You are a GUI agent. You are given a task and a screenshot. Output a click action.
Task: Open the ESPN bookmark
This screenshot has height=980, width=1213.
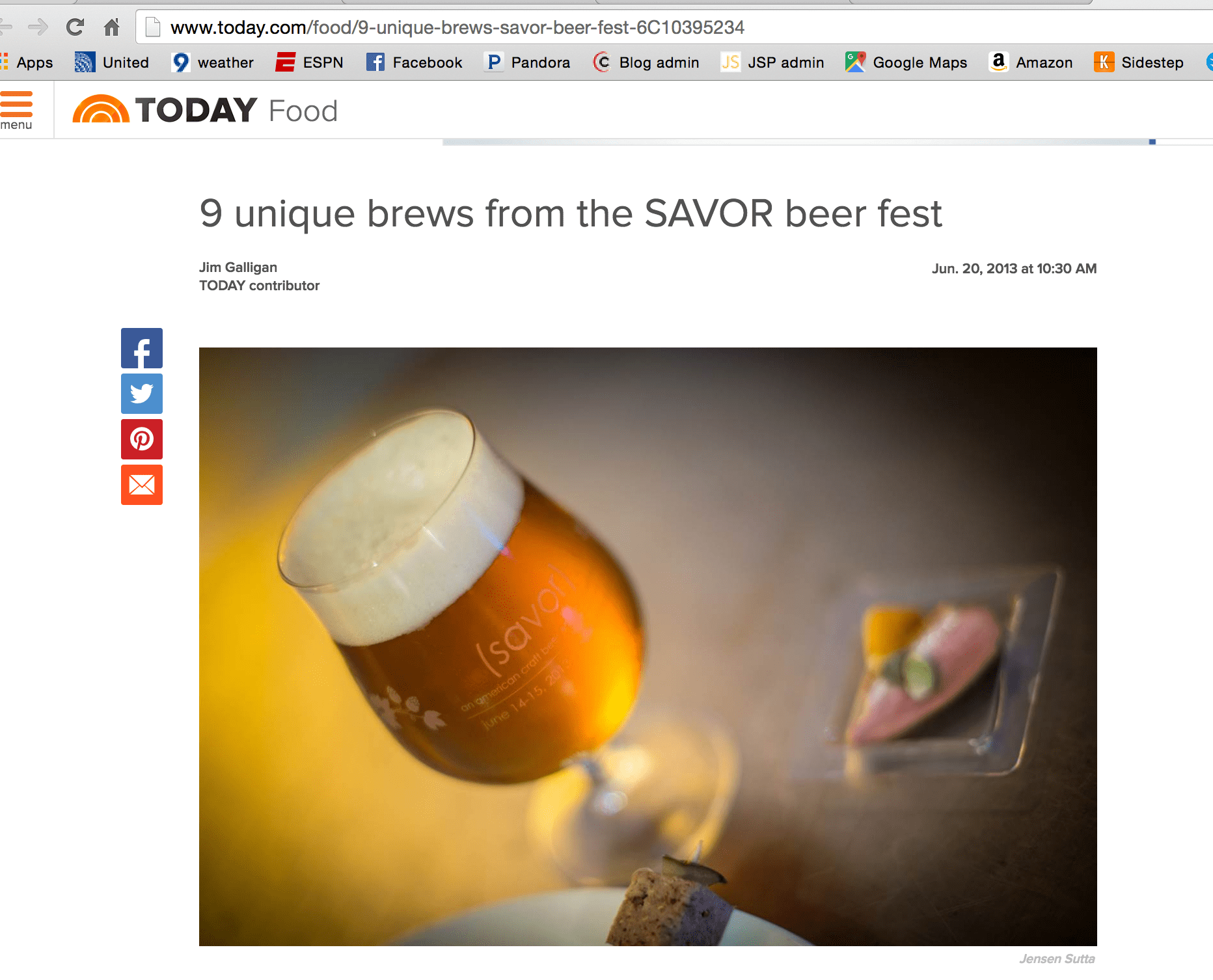coord(309,62)
